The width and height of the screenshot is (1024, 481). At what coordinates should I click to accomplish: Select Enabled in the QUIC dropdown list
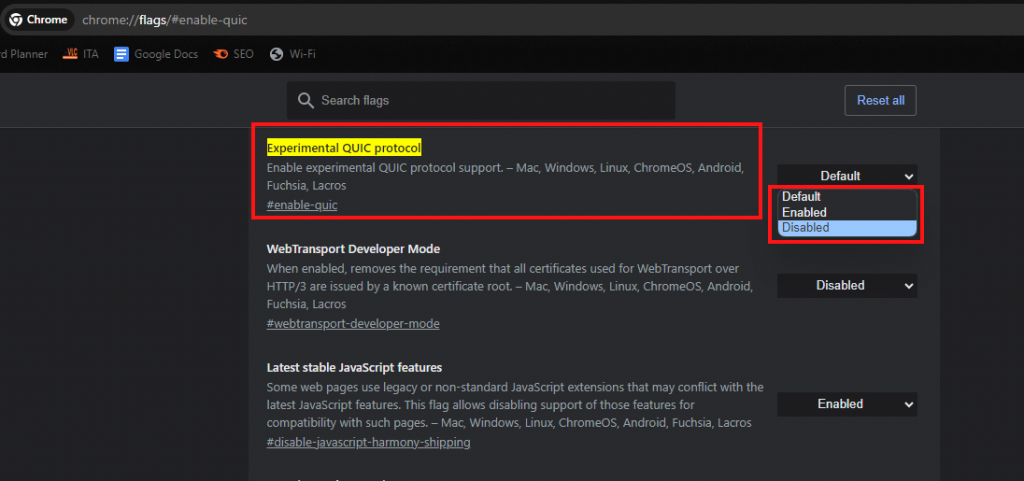pyautogui.click(x=804, y=212)
